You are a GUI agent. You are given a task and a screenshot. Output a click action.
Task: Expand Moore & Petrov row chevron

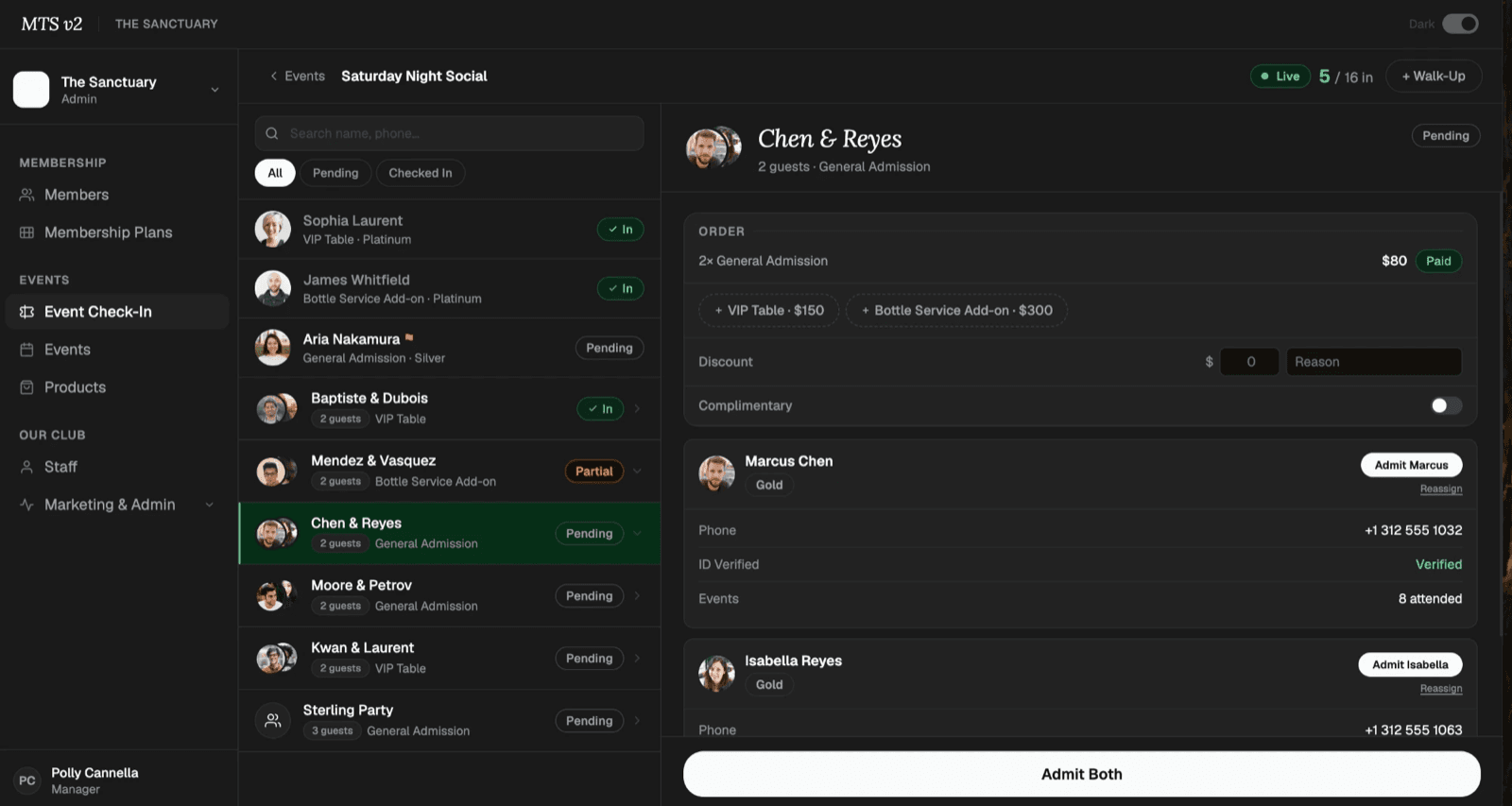tap(637, 595)
